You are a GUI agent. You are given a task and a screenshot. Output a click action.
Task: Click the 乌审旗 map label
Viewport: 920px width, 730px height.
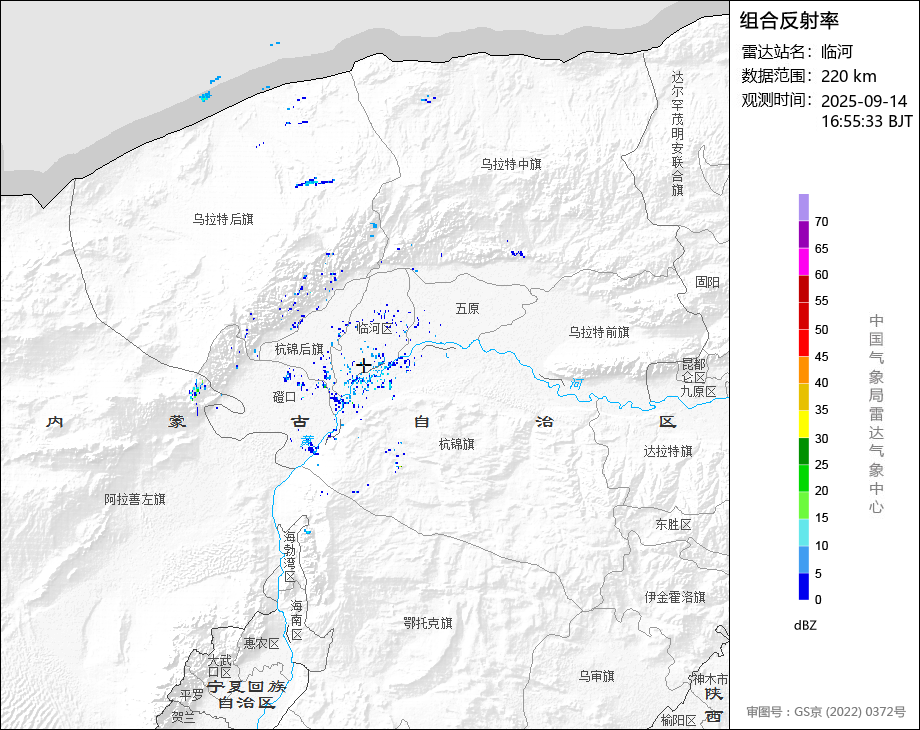pyautogui.click(x=597, y=677)
